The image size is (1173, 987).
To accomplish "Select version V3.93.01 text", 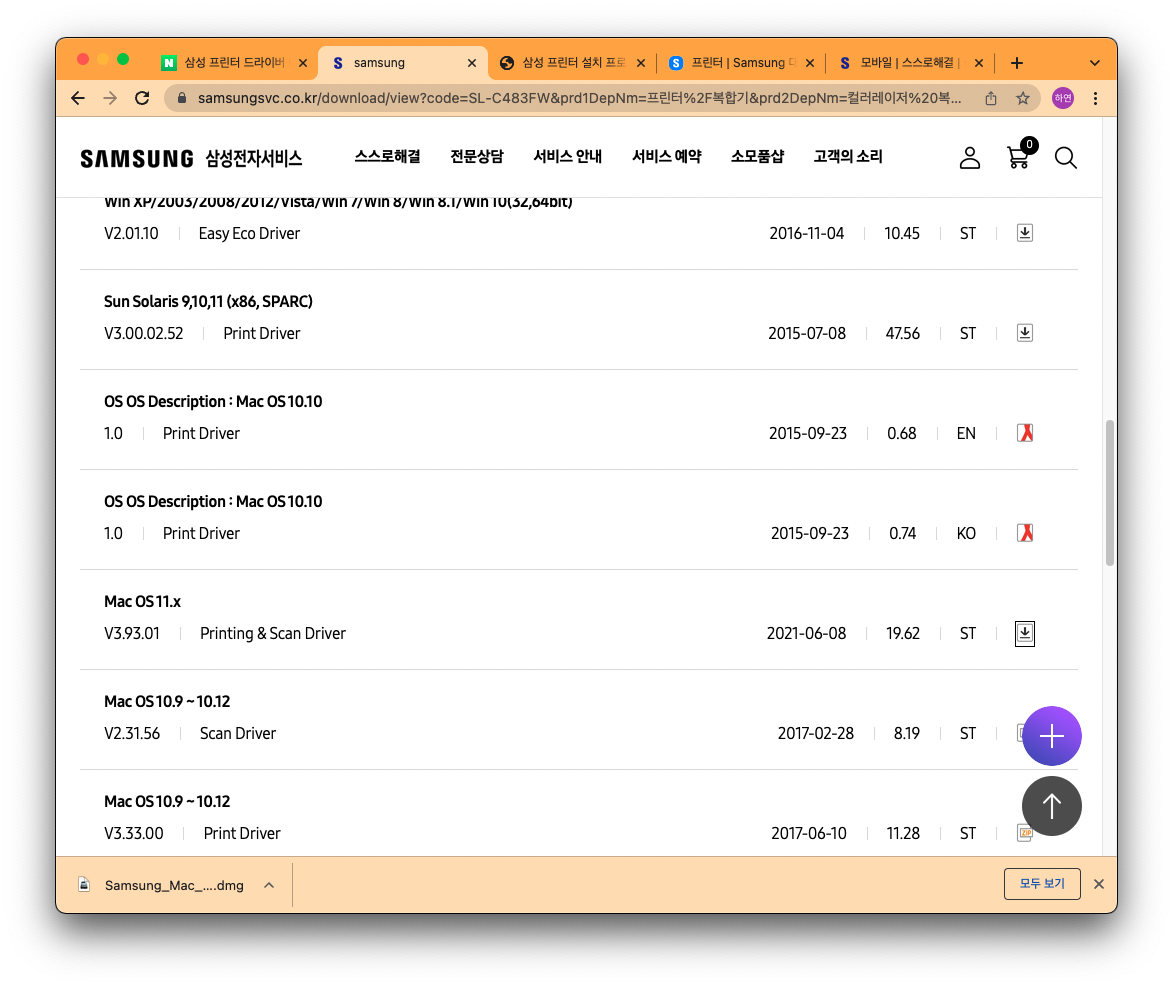I will [x=132, y=633].
